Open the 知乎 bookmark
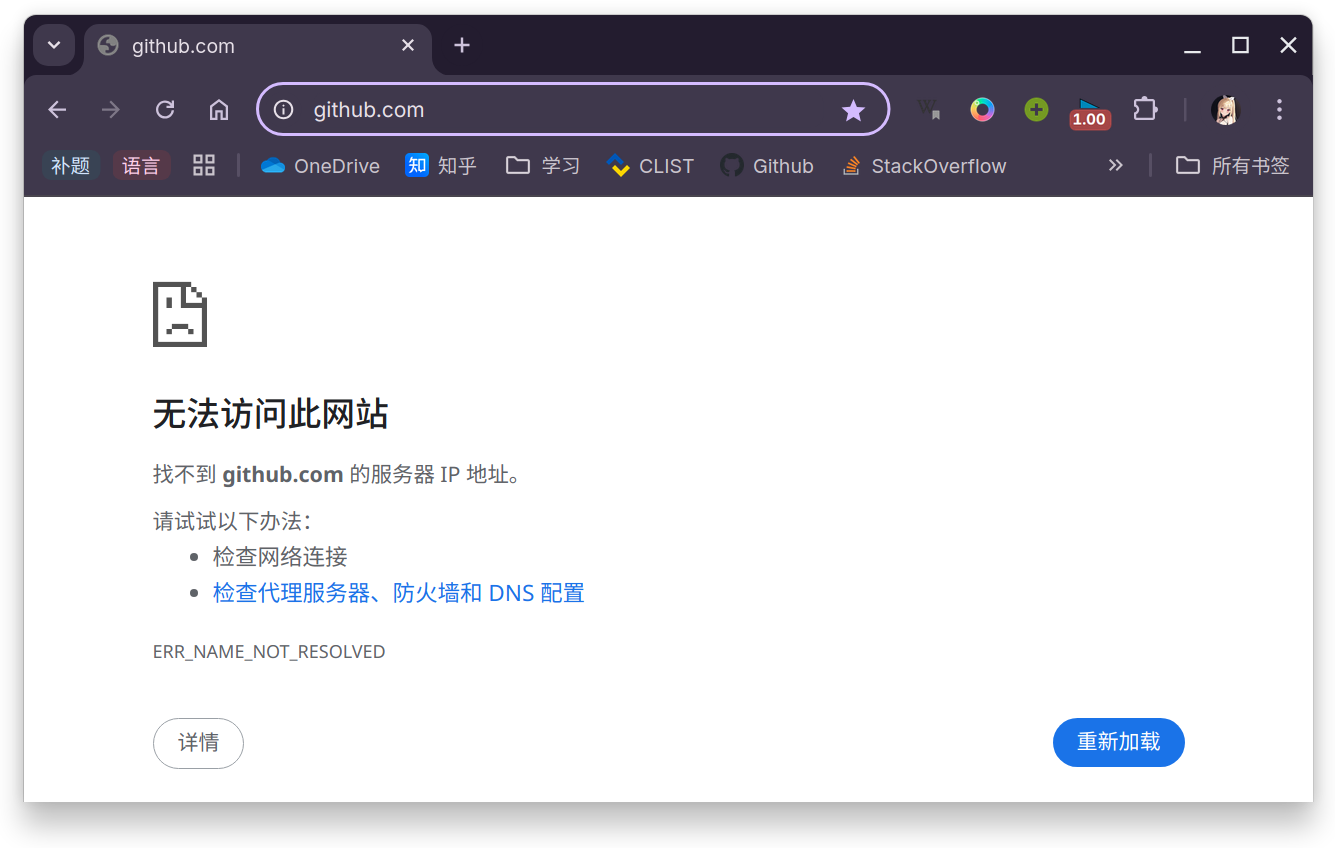1335x848 pixels. point(441,166)
